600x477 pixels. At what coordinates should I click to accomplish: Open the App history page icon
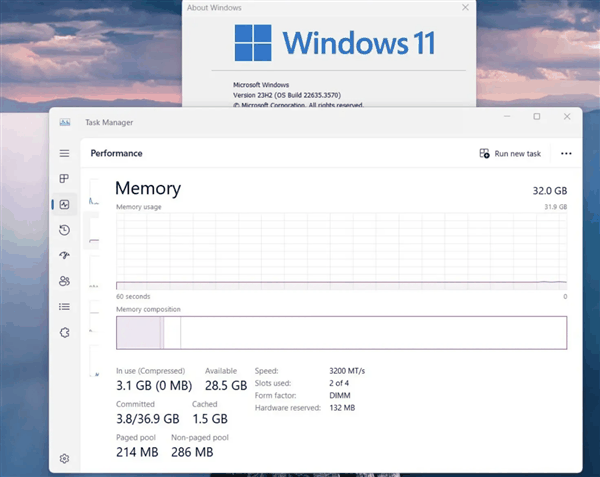tap(64, 230)
